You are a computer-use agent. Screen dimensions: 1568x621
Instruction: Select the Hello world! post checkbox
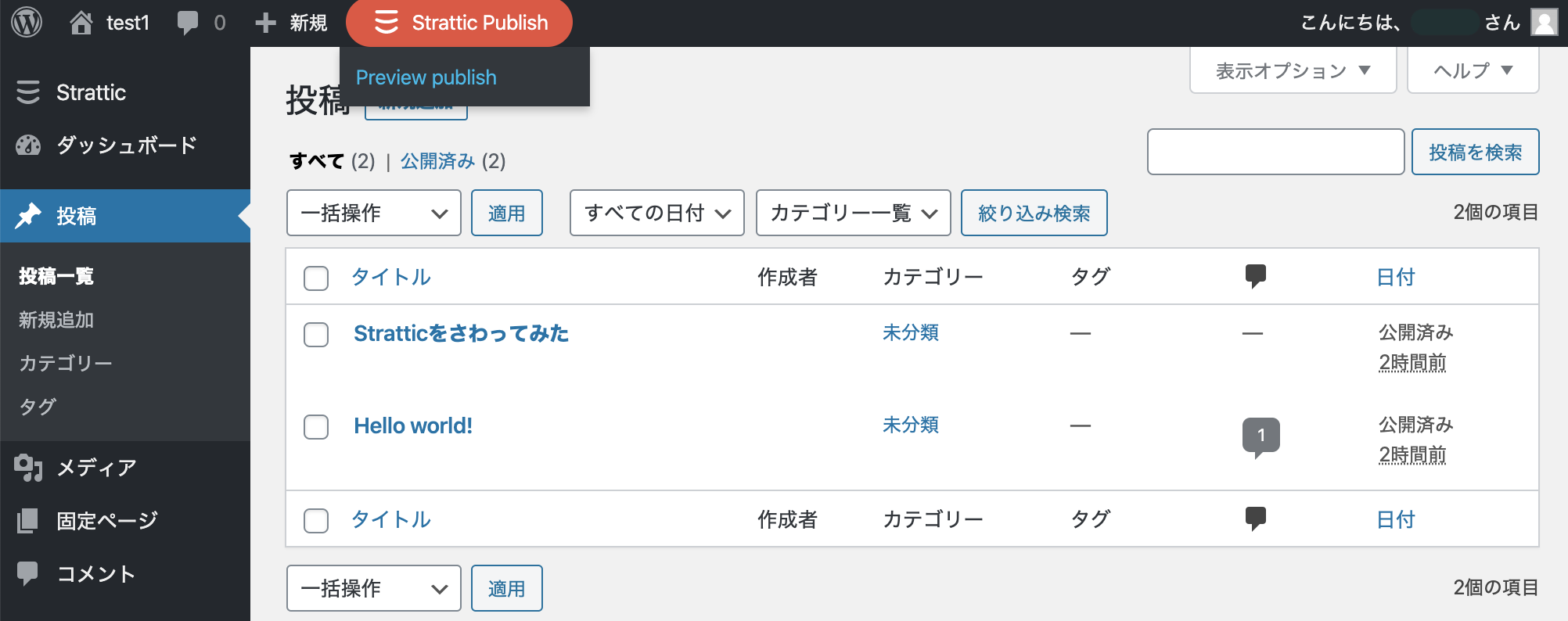click(x=316, y=426)
